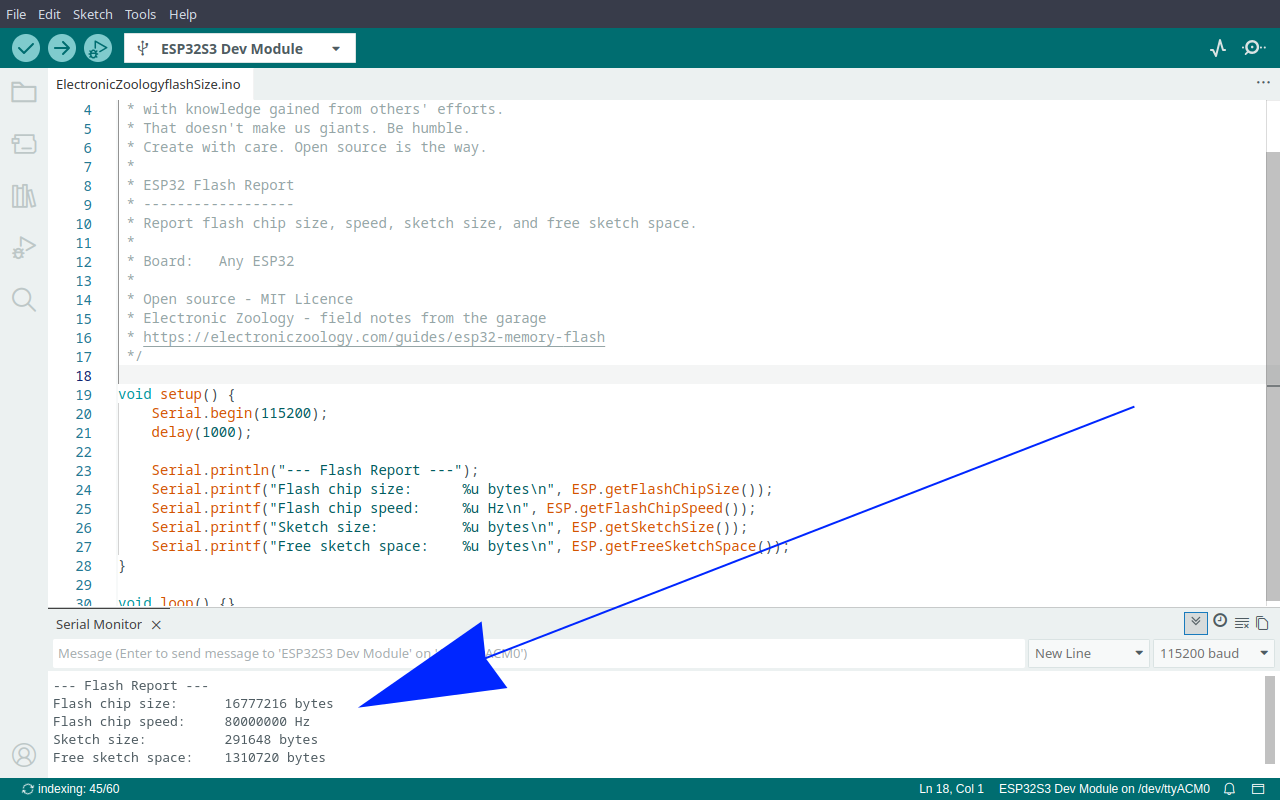Open the editor tab overflow ellipsis menu
The width and height of the screenshot is (1280, 800).
coord(1263,83)
